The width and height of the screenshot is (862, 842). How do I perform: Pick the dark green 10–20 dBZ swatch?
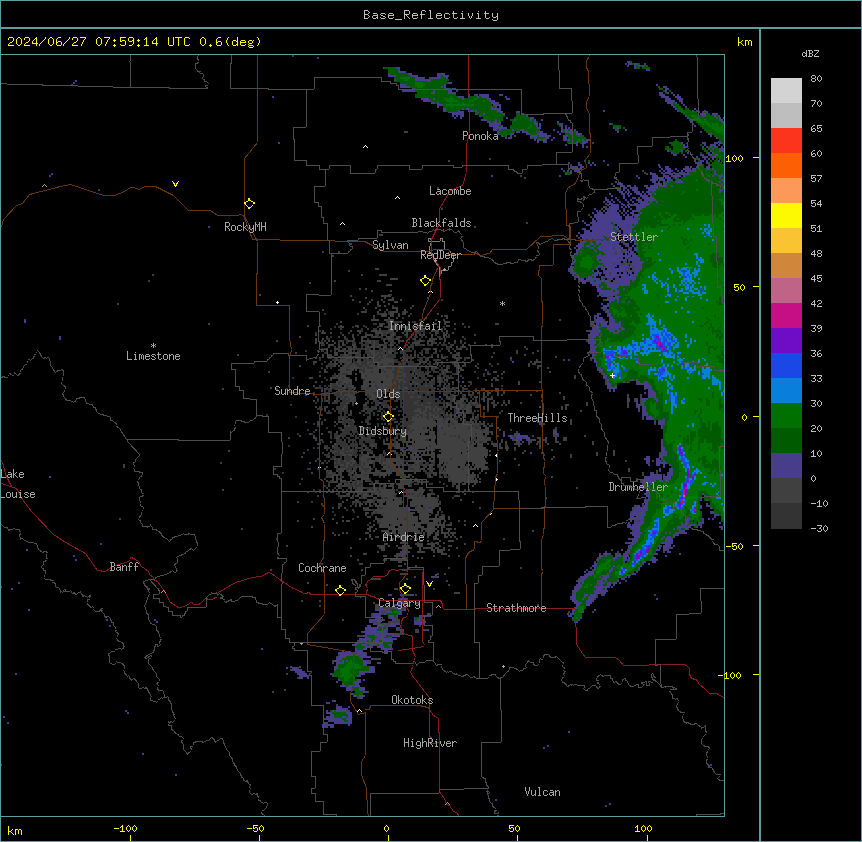(786, 440)
